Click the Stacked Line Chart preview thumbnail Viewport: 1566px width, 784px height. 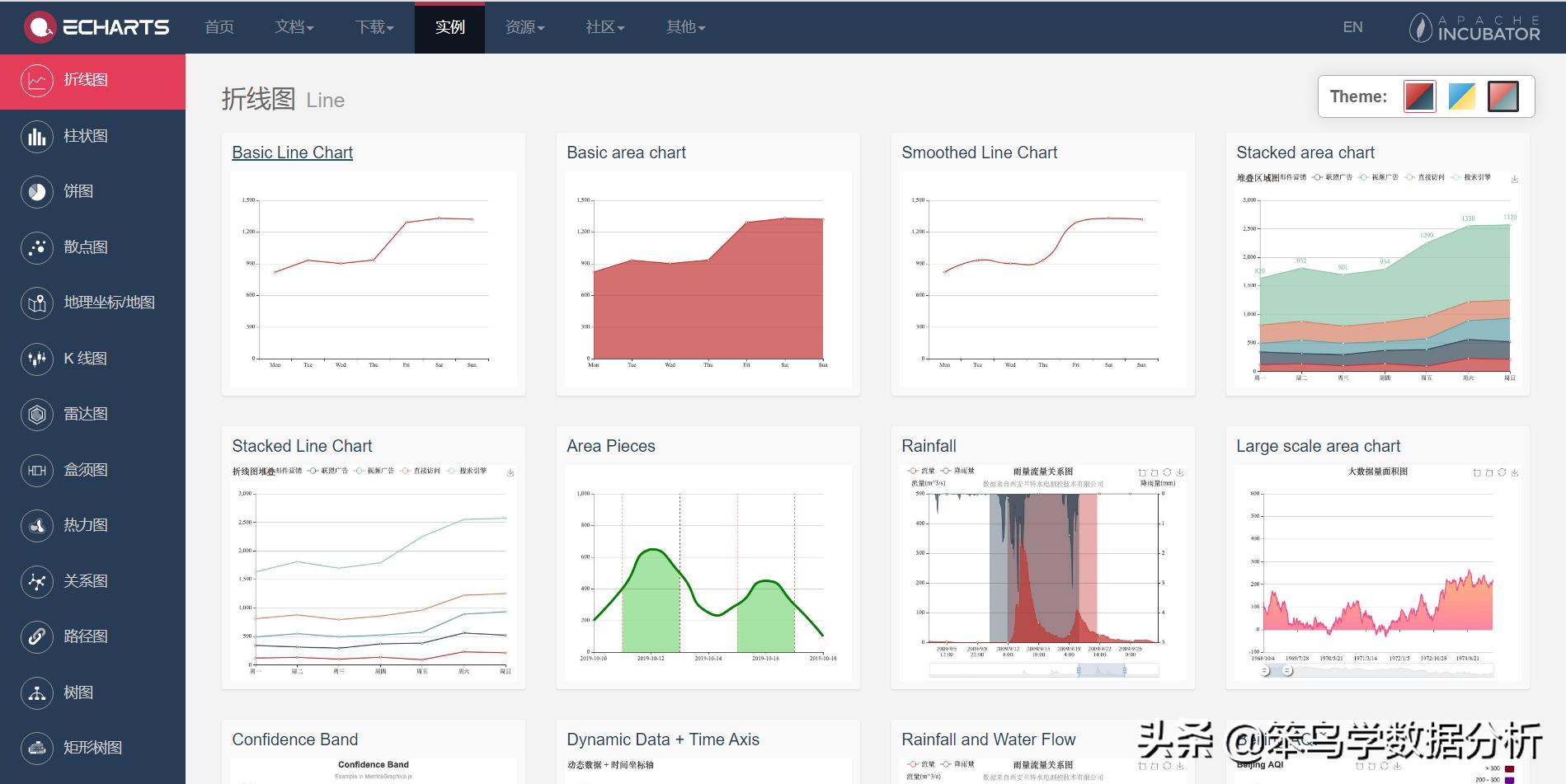[374, 573]
